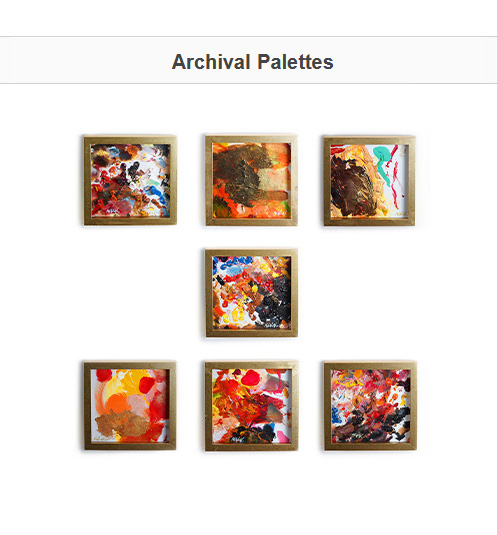
Task: Click the bright orange blob in bottom-left painting
Action: pyautogui.click(x=118, y=403)
